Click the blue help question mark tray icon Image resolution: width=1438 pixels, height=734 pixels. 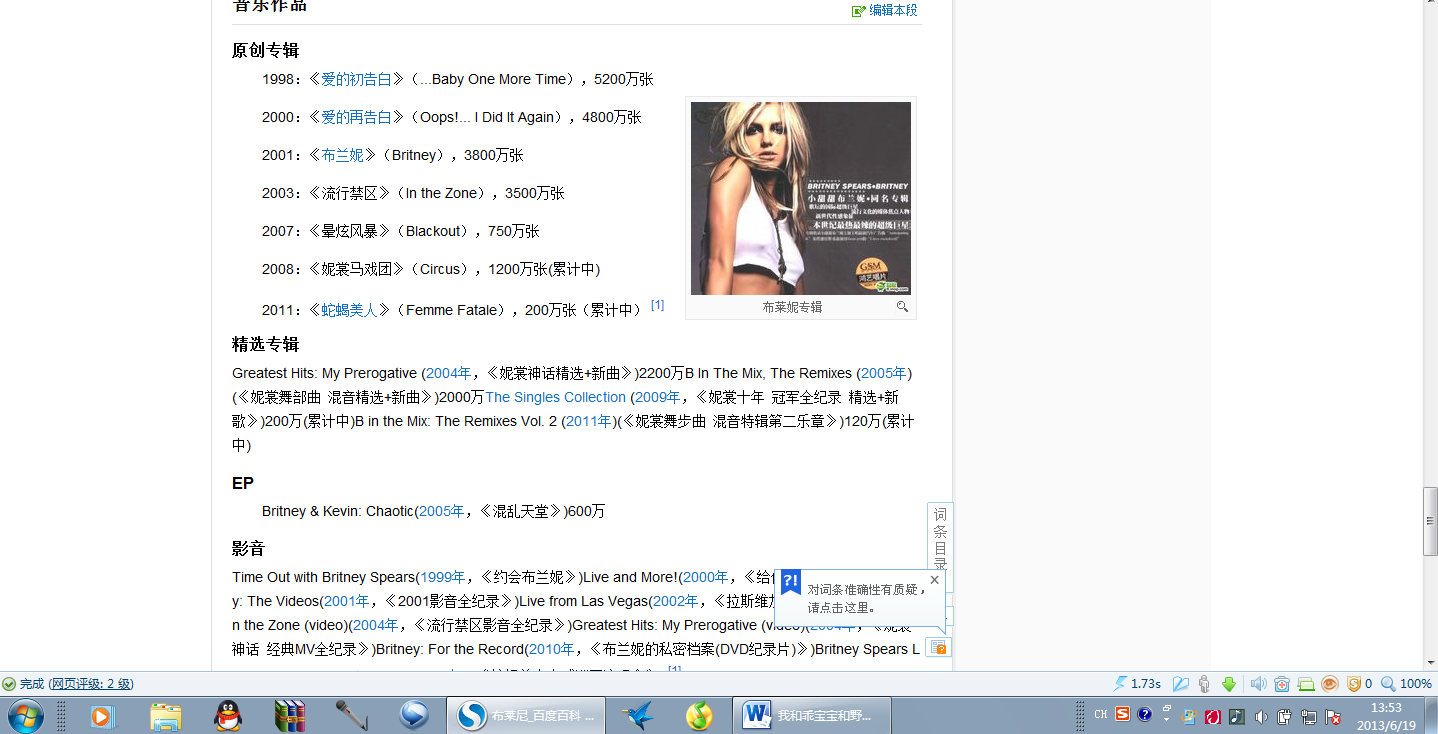click(1145, 714)
